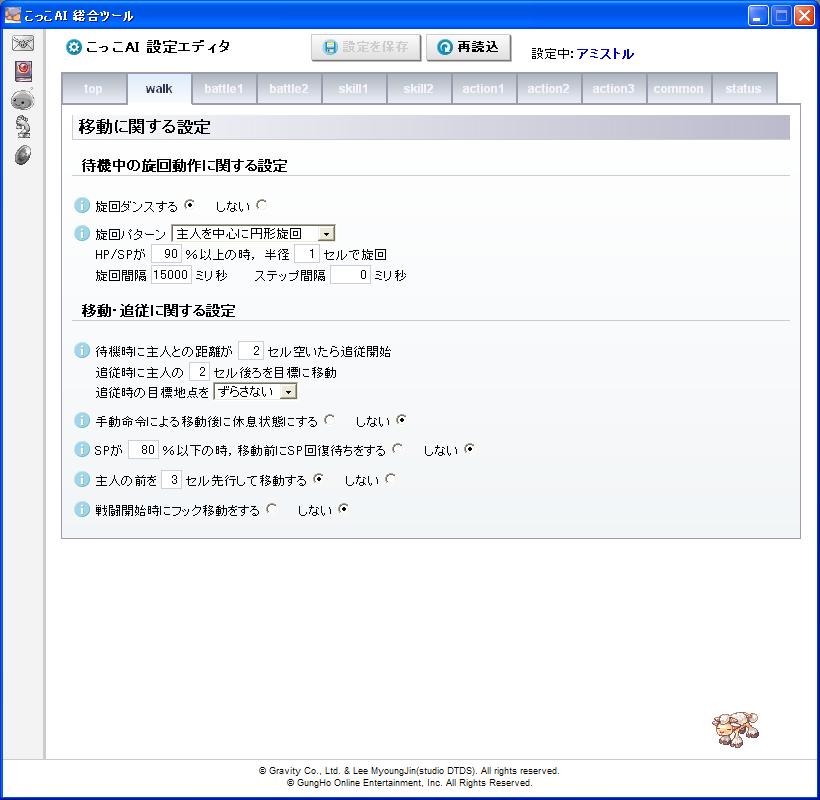820x800 pixels.
Task: Enable 戦闘開始時にフック移動をする radio option
Action: (271, 509)
